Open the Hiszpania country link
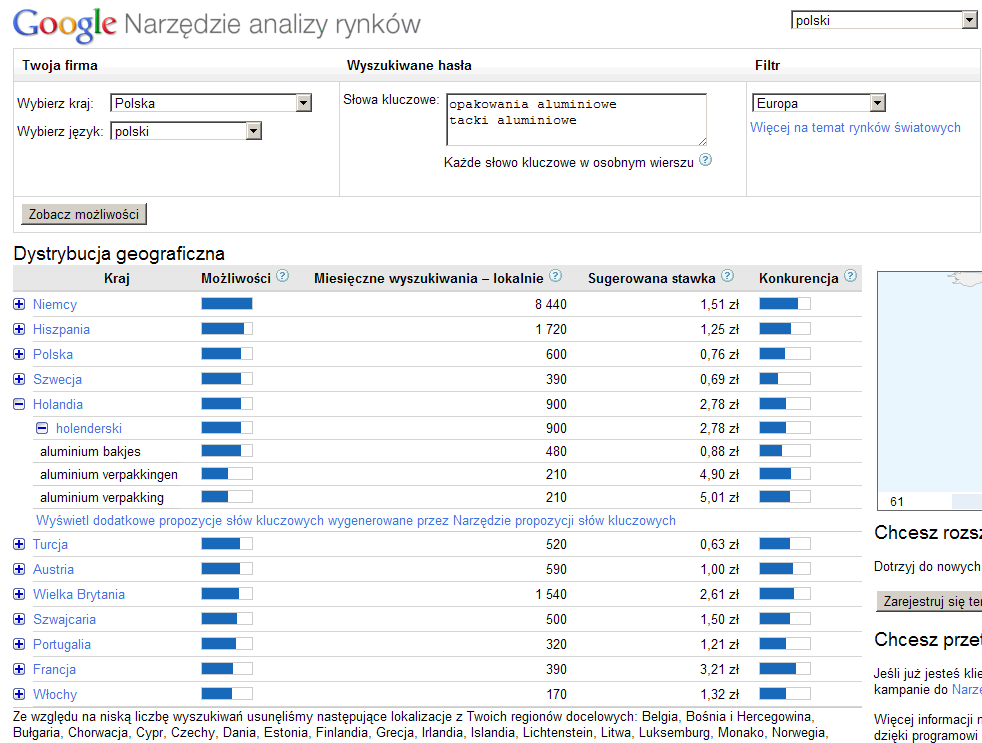The image size is (982, 743). 61,329
